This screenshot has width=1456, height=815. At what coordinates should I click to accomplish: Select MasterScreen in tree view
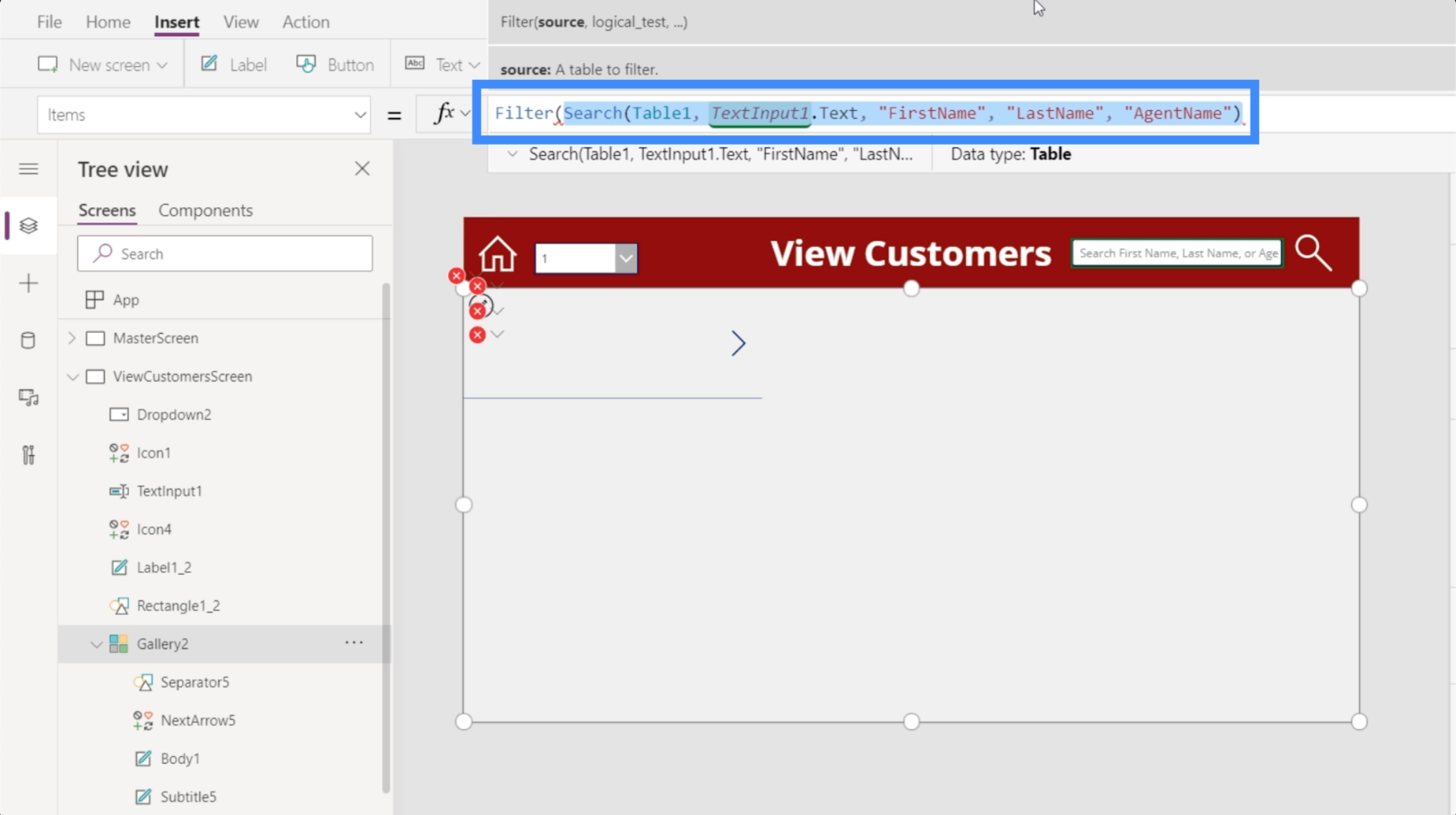pos(156,338)
